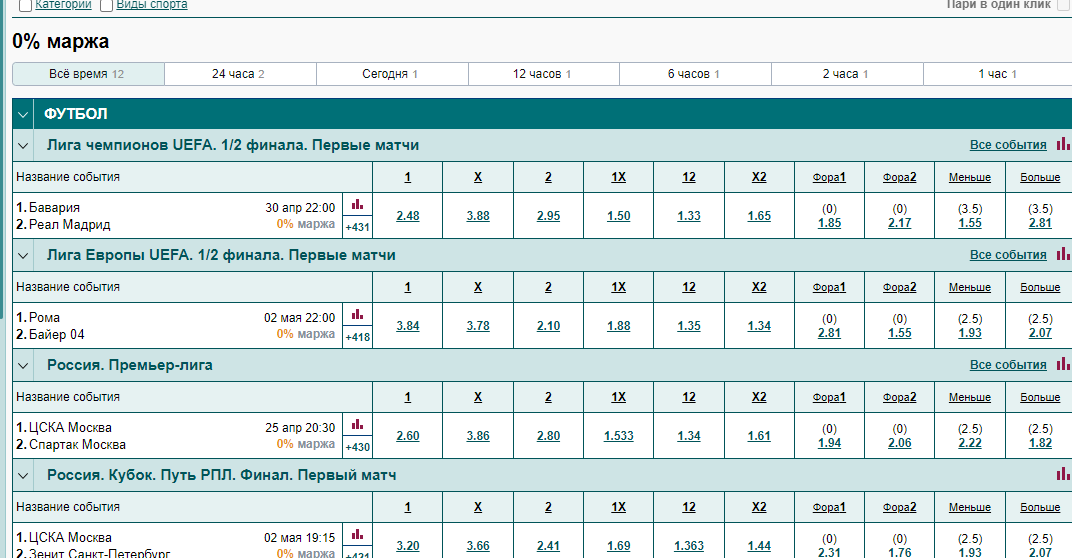Click chart icon for ЦСКА vs Спартак match
Screen dimensions: 1072x558
coord(357,424)
